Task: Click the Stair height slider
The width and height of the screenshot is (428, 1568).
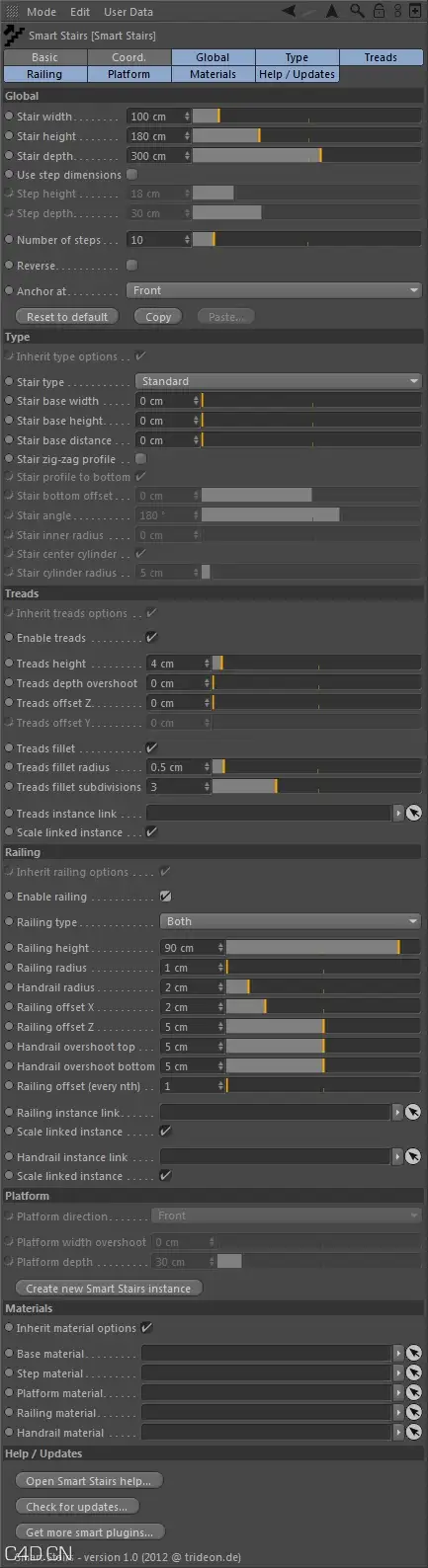Action: click(307, 136)
